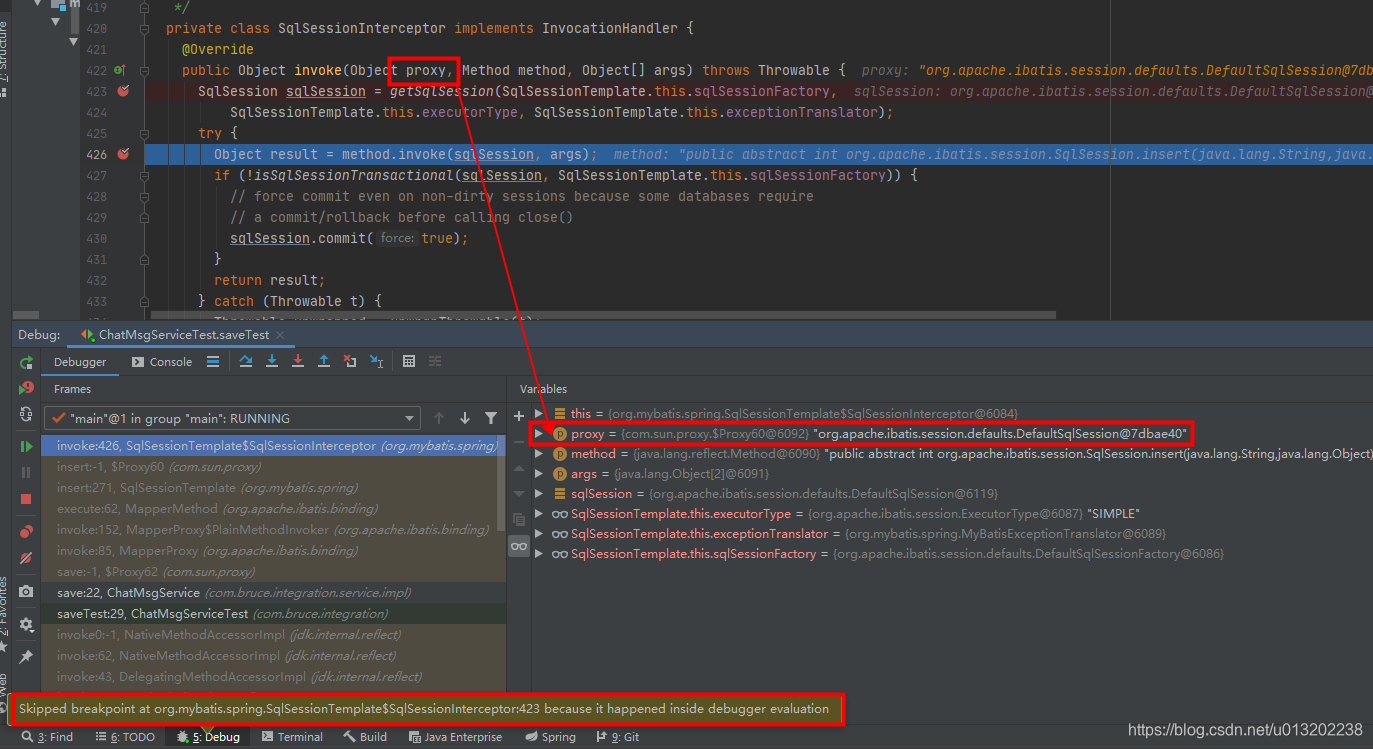Click the reload changed classes icon
1373x749 pixels.
pyautogui.click(x=26, y=414)
